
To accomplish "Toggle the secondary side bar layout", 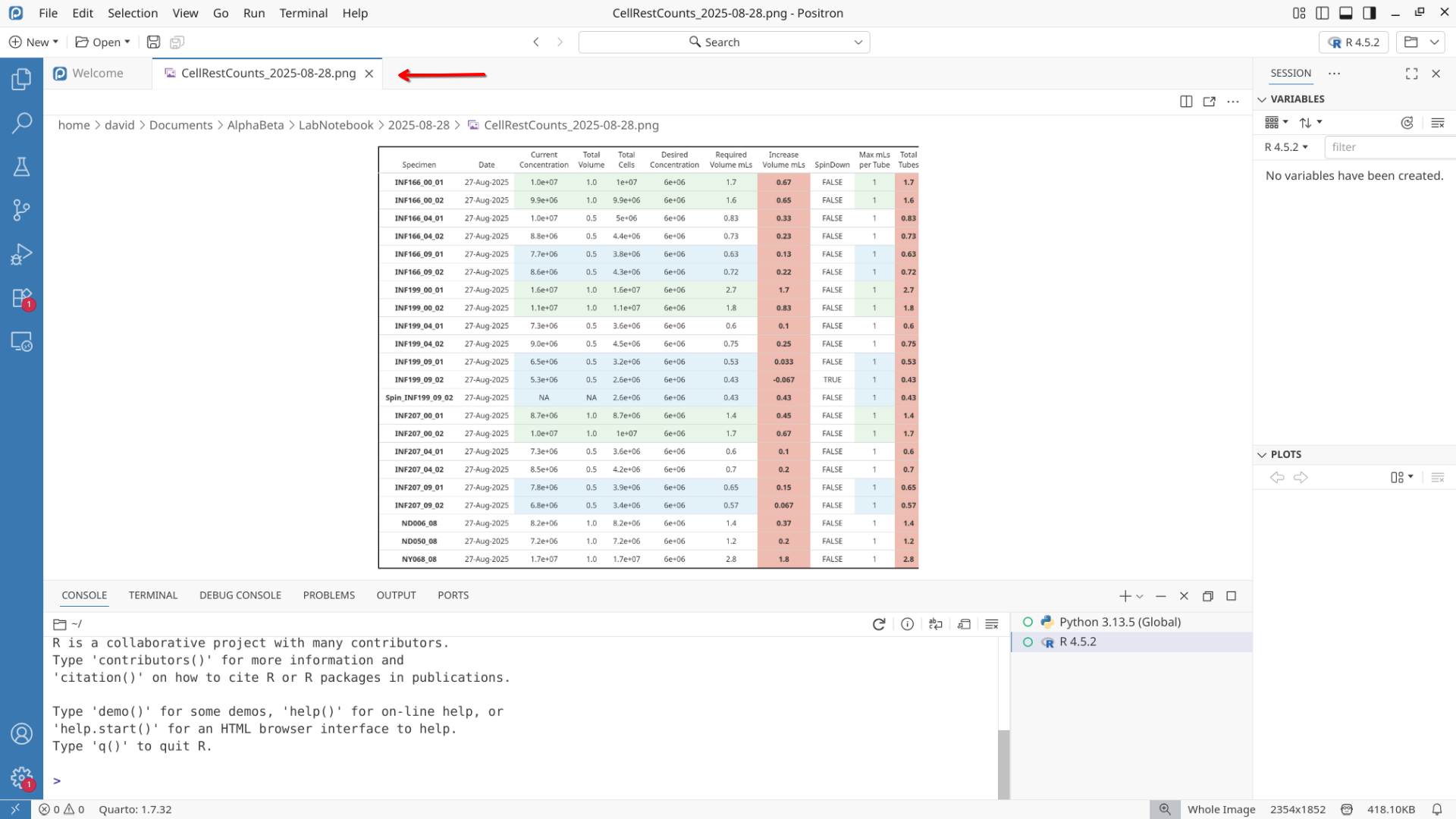I will pos(1370,13).
